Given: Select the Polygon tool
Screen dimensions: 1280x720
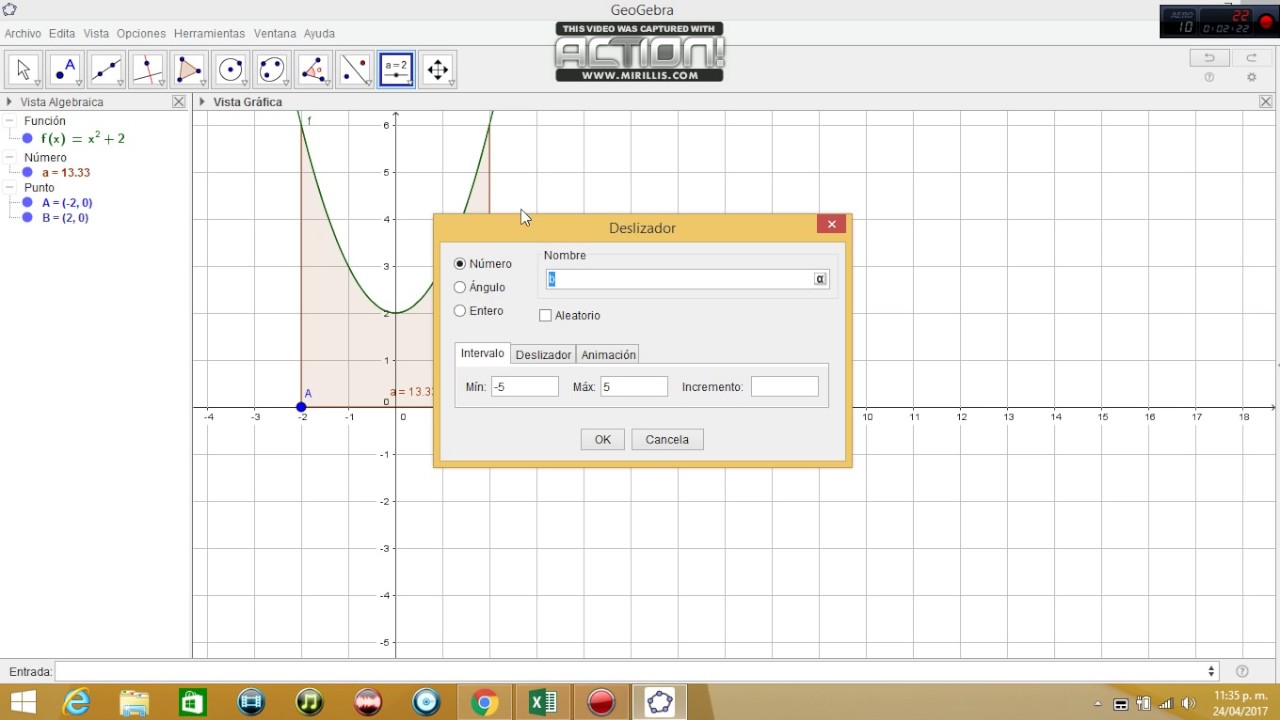Looking at the screenshot, I should (x=189, y=69).
